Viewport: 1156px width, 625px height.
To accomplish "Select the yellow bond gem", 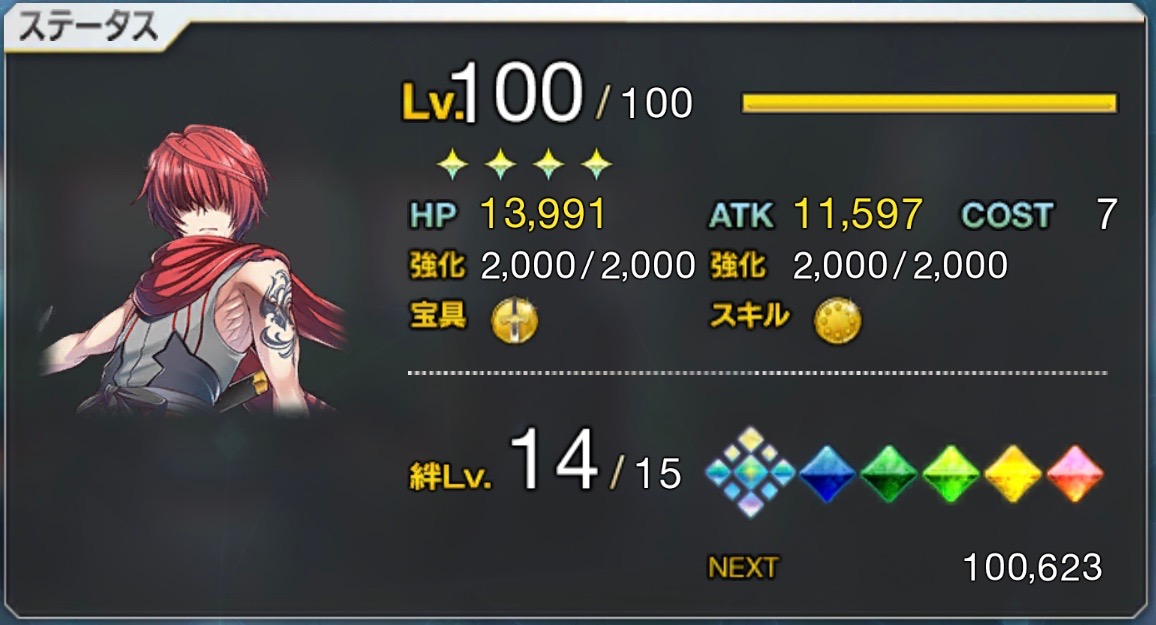I will click(x=1013, y=474).
